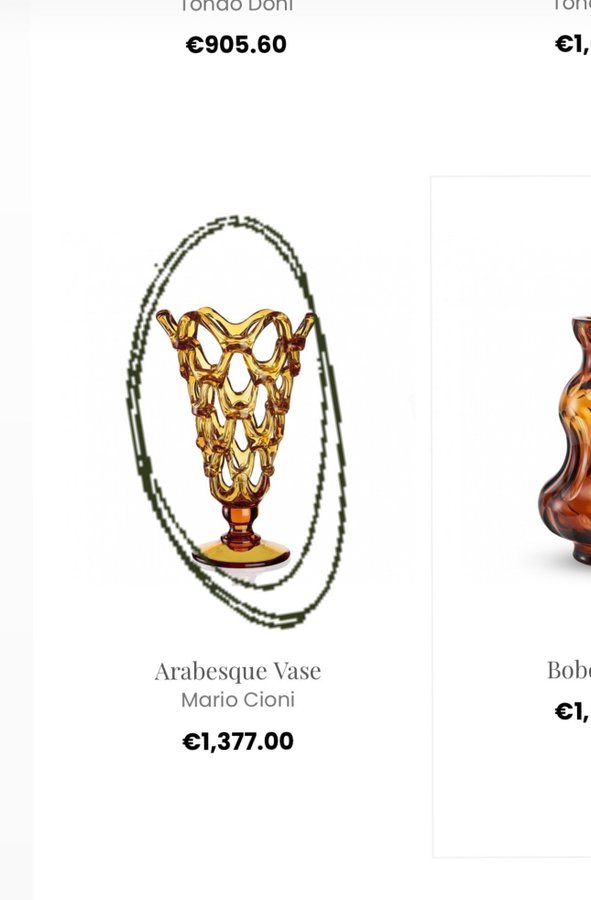Click the white space between the €905.60 price and the vase
The height and width of the screenshot is (900, 591).
tap(236, 132)
